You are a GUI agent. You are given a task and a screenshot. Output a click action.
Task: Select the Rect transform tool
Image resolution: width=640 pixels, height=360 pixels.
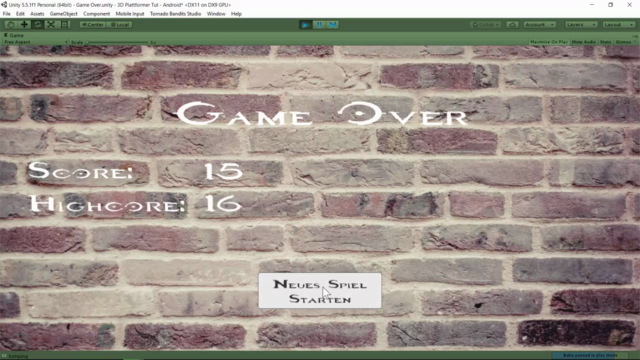64,24
